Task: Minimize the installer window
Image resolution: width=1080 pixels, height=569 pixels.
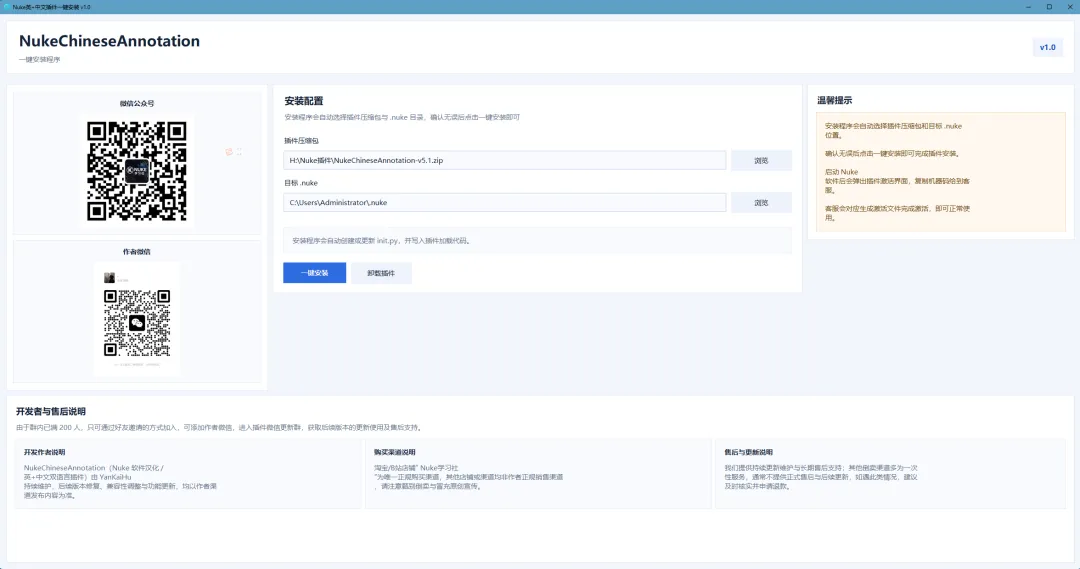Action: [1028, 7]
